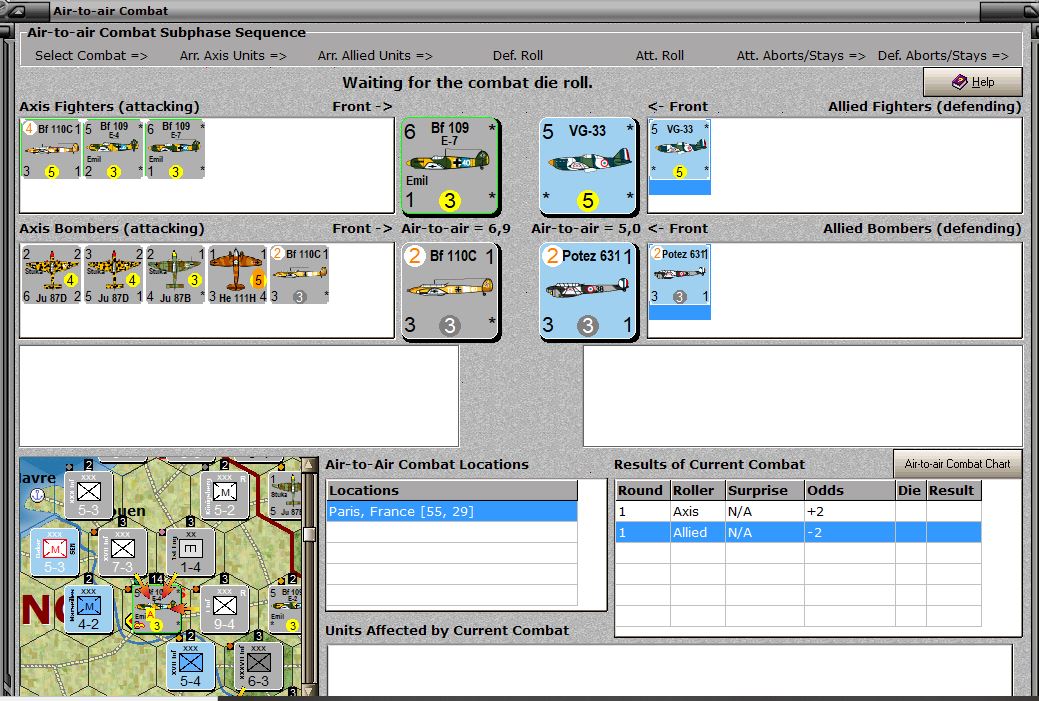1039x701 pixels.
Task: Click the map scrollbar up arrow
Action: (x=309, y=464)
